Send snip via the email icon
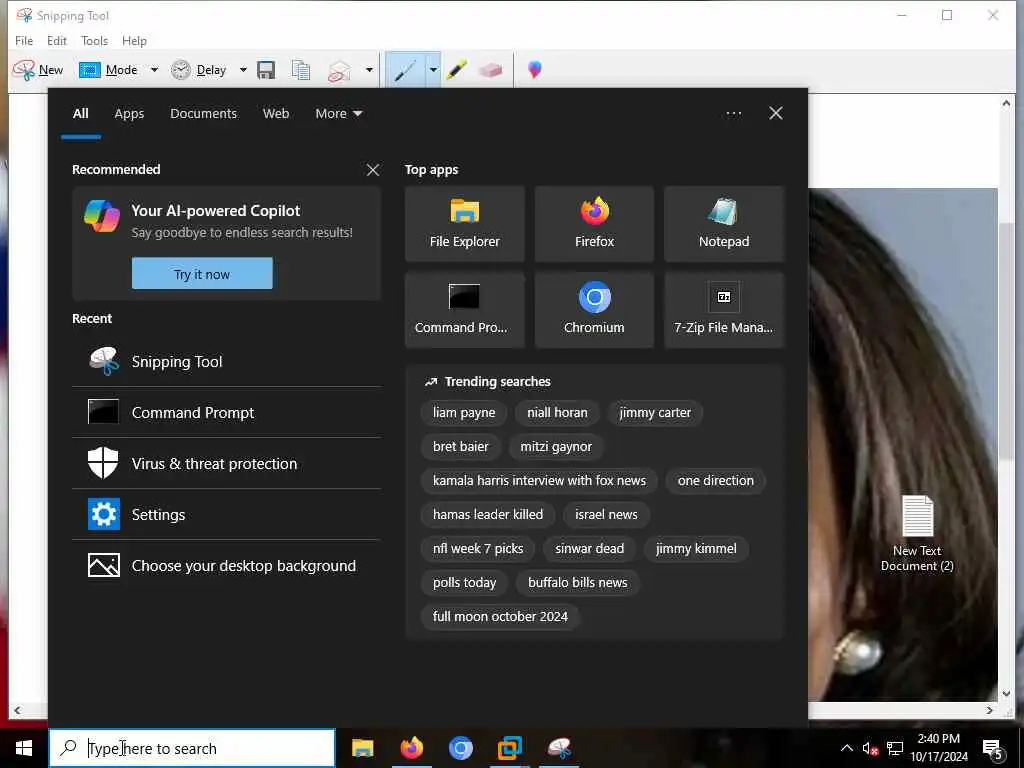This screenshot has height=768, width=1024. [339, 71]
